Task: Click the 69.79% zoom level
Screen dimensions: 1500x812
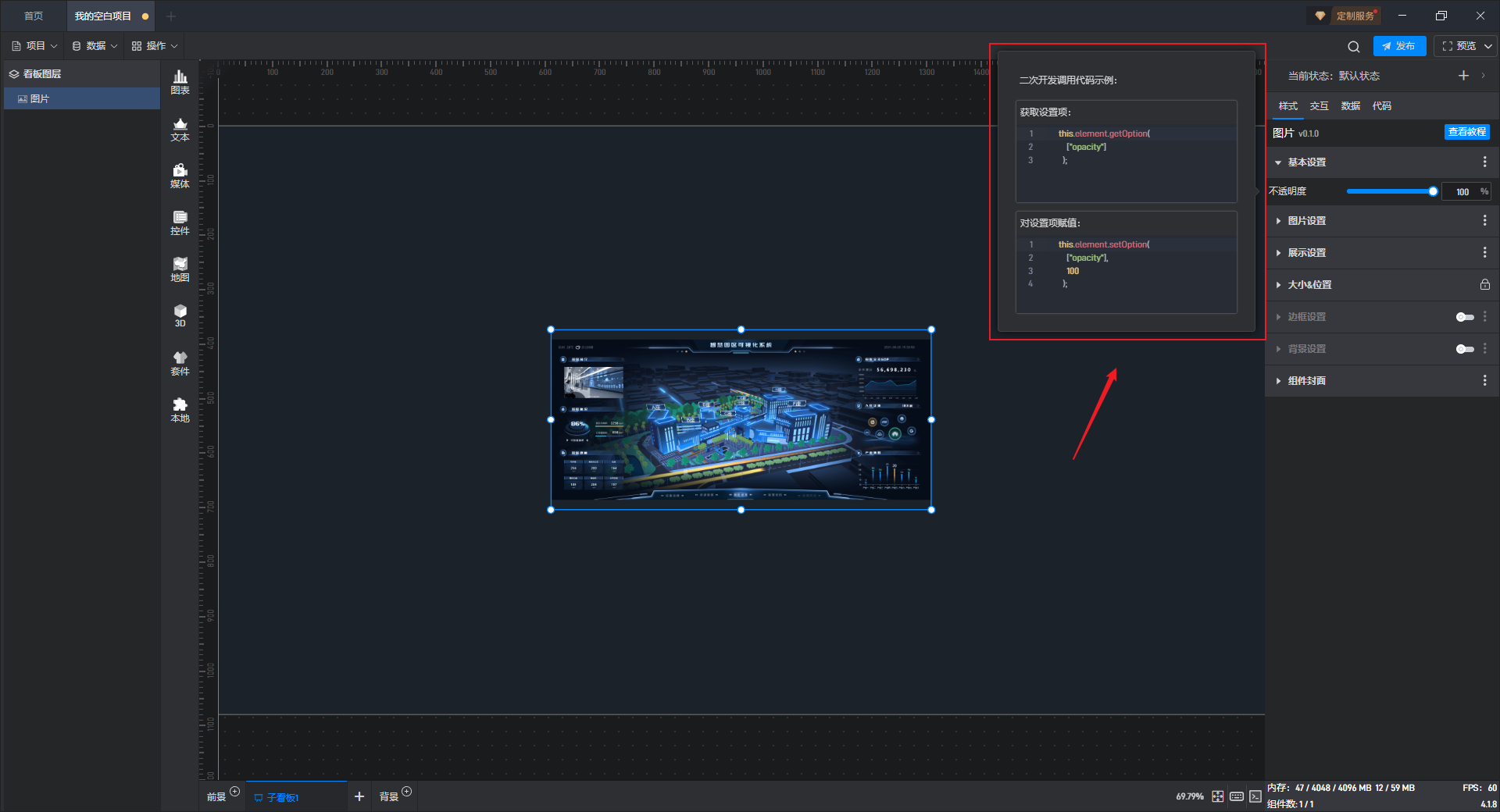Action: click(x=1190, y=796)
